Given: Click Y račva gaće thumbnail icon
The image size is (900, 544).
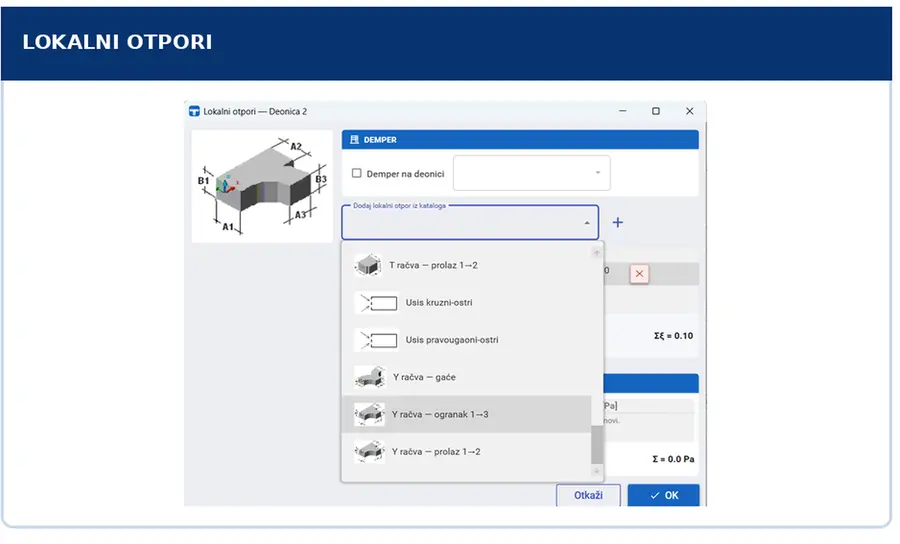Looking at the screenshot, I should (370, 377).
